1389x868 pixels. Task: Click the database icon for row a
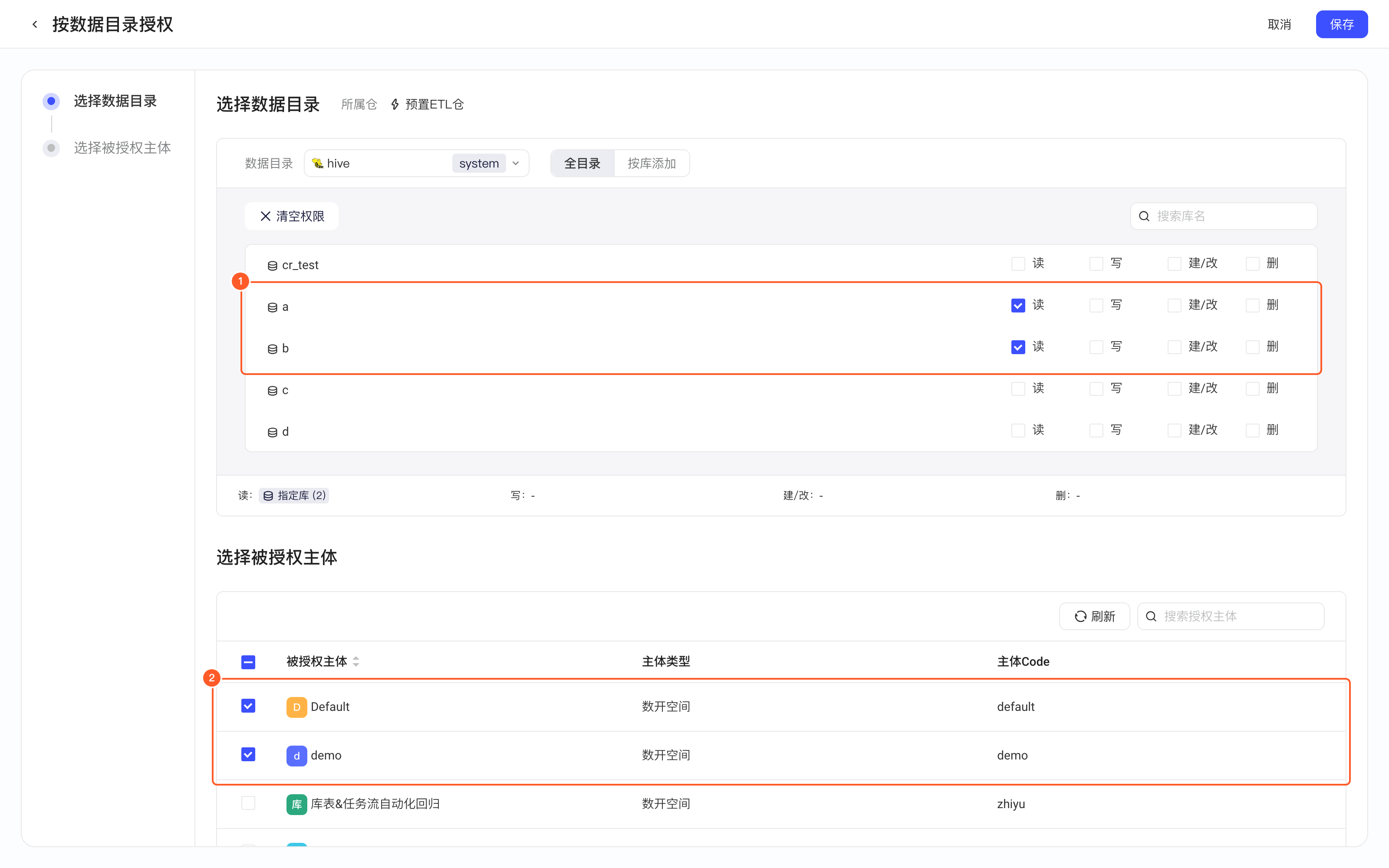pyautogui.click(x=272, y=307)
